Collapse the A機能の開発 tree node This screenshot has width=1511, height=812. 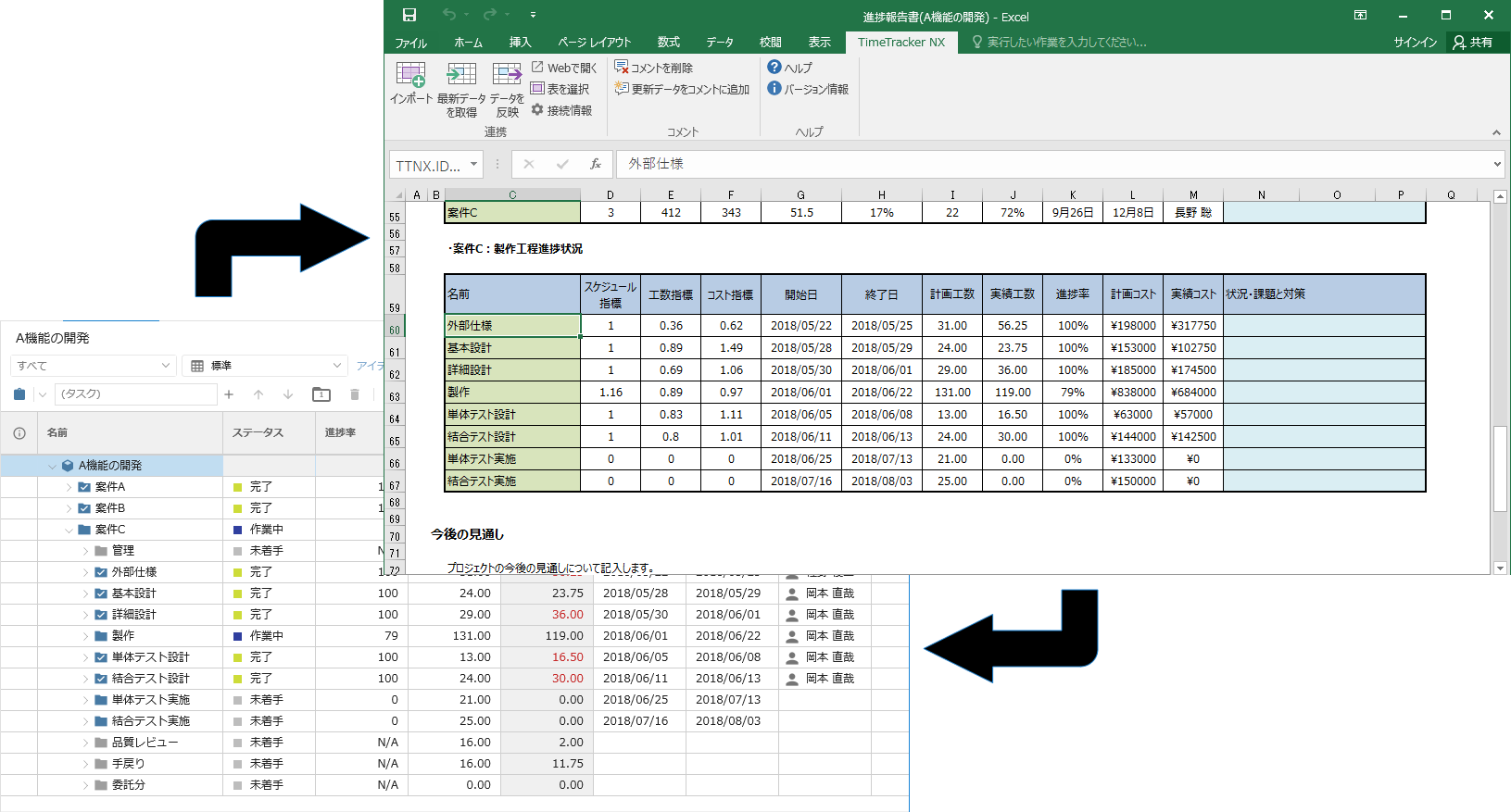[x=52, y=466]
